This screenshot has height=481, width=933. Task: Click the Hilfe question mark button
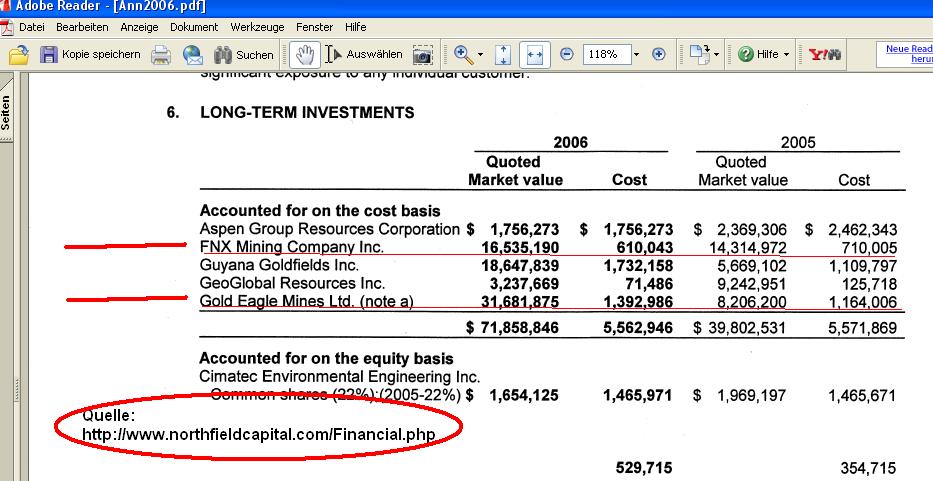[x=757, y=54]
